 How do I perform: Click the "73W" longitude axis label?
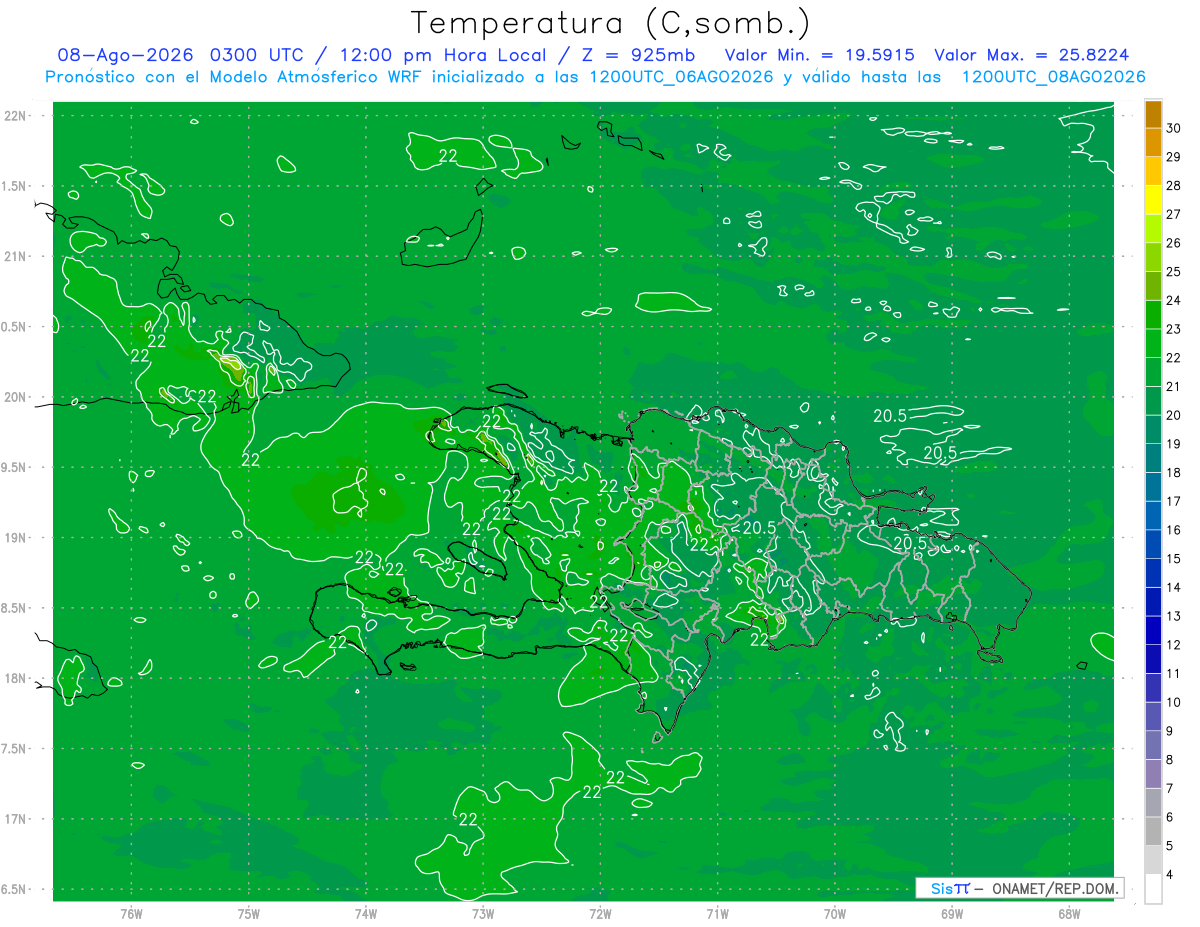point(483,914)
